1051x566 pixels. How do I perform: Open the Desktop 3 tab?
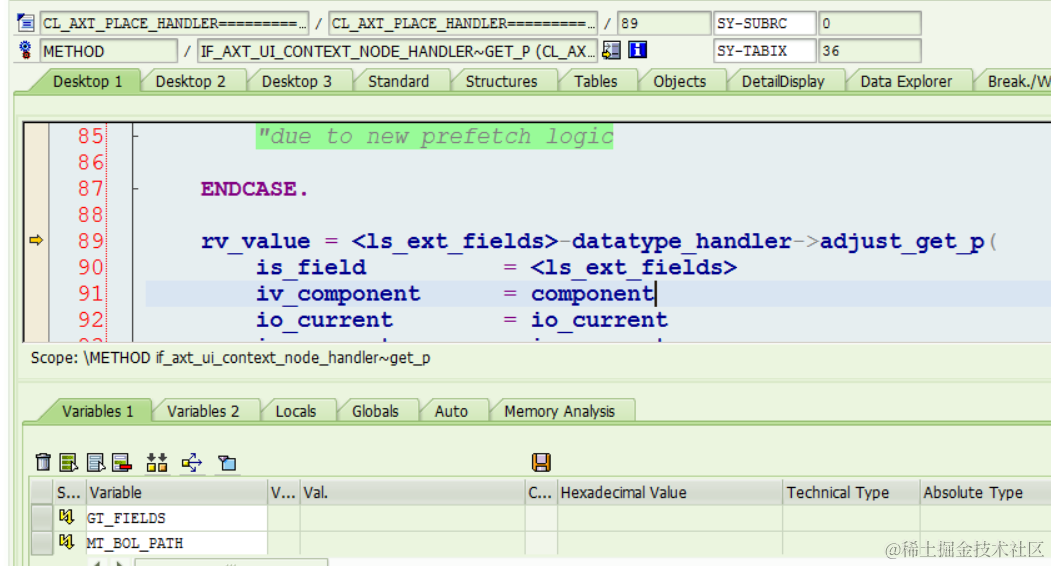[296, 81]
